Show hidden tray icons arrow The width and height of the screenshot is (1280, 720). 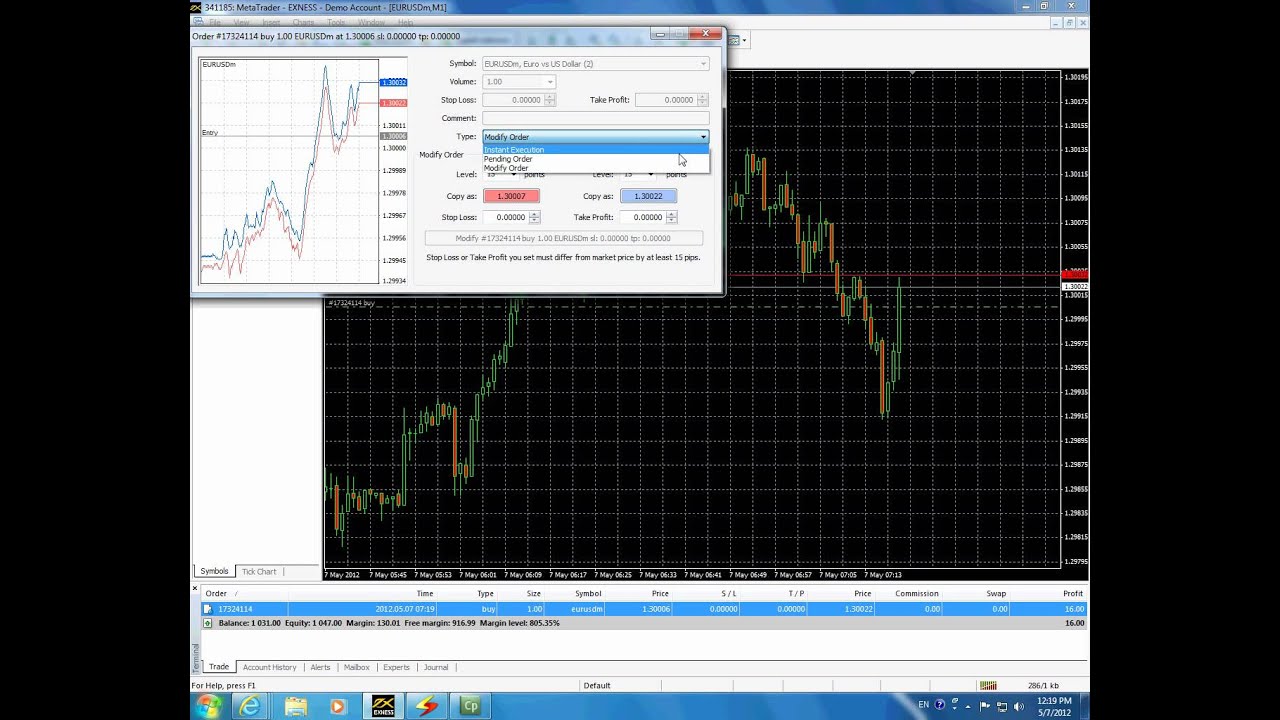968,706
